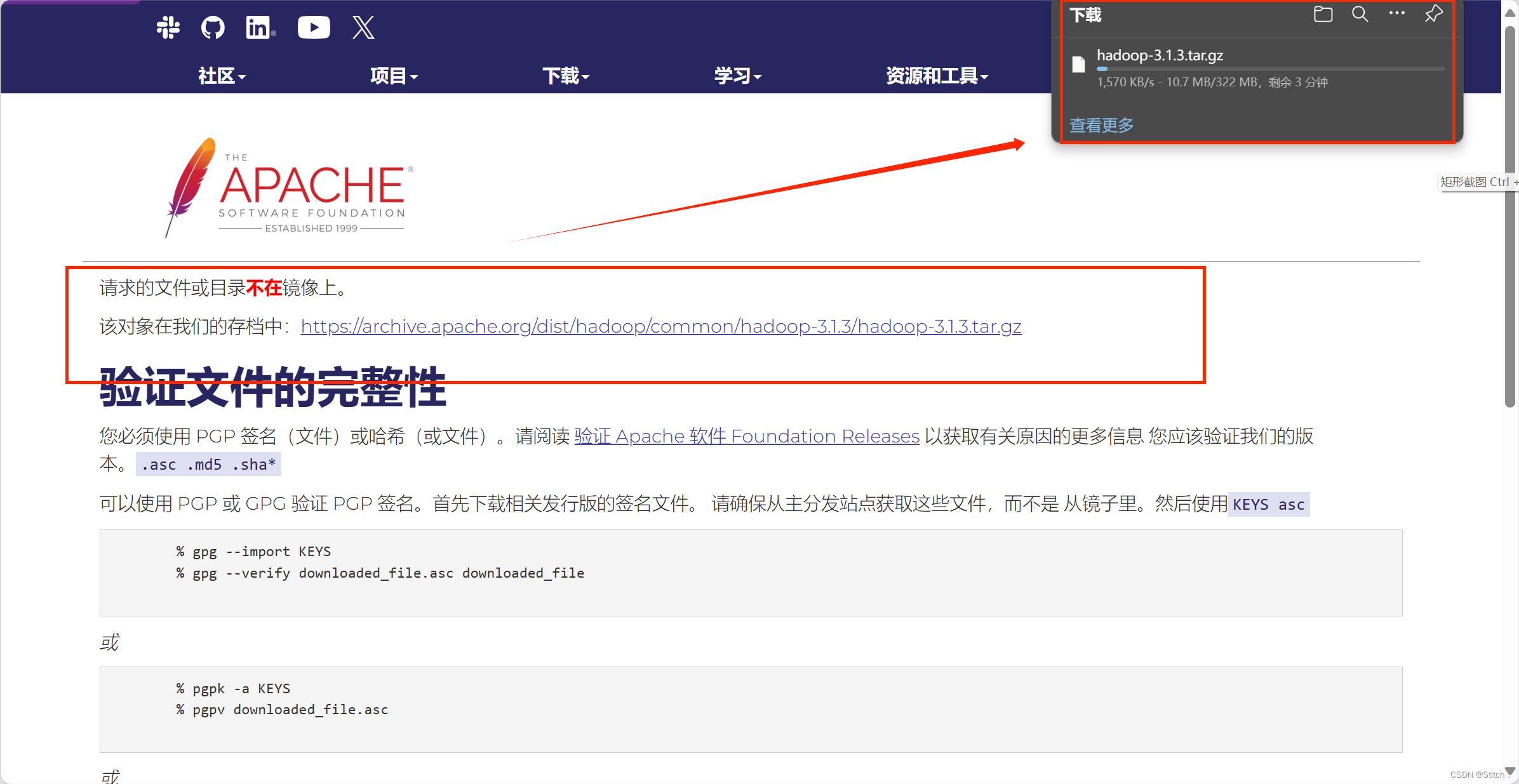Open the archive.apache.org hadoop-3.1.3.tar.gz link
Image resolution: width=1519 pixels, height=784 pixels.
(661, 326)
